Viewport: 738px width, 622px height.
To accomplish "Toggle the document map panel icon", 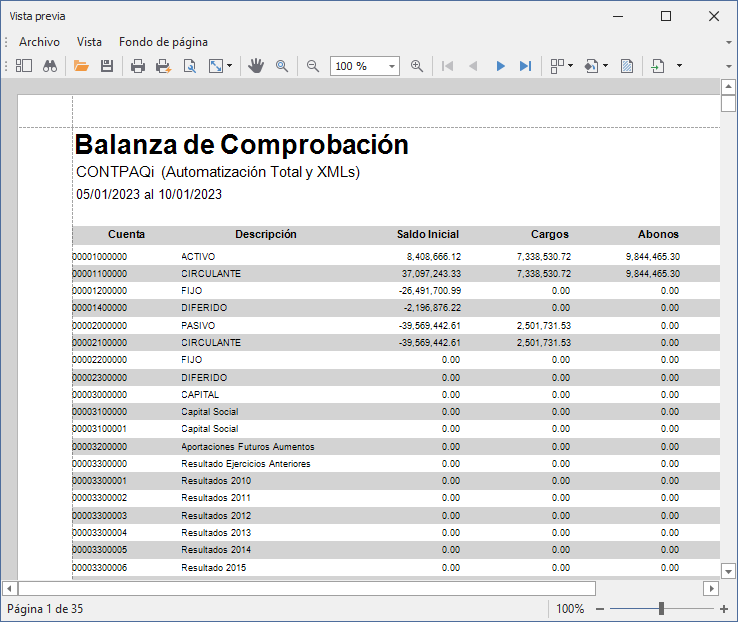I will click(24, 66).
